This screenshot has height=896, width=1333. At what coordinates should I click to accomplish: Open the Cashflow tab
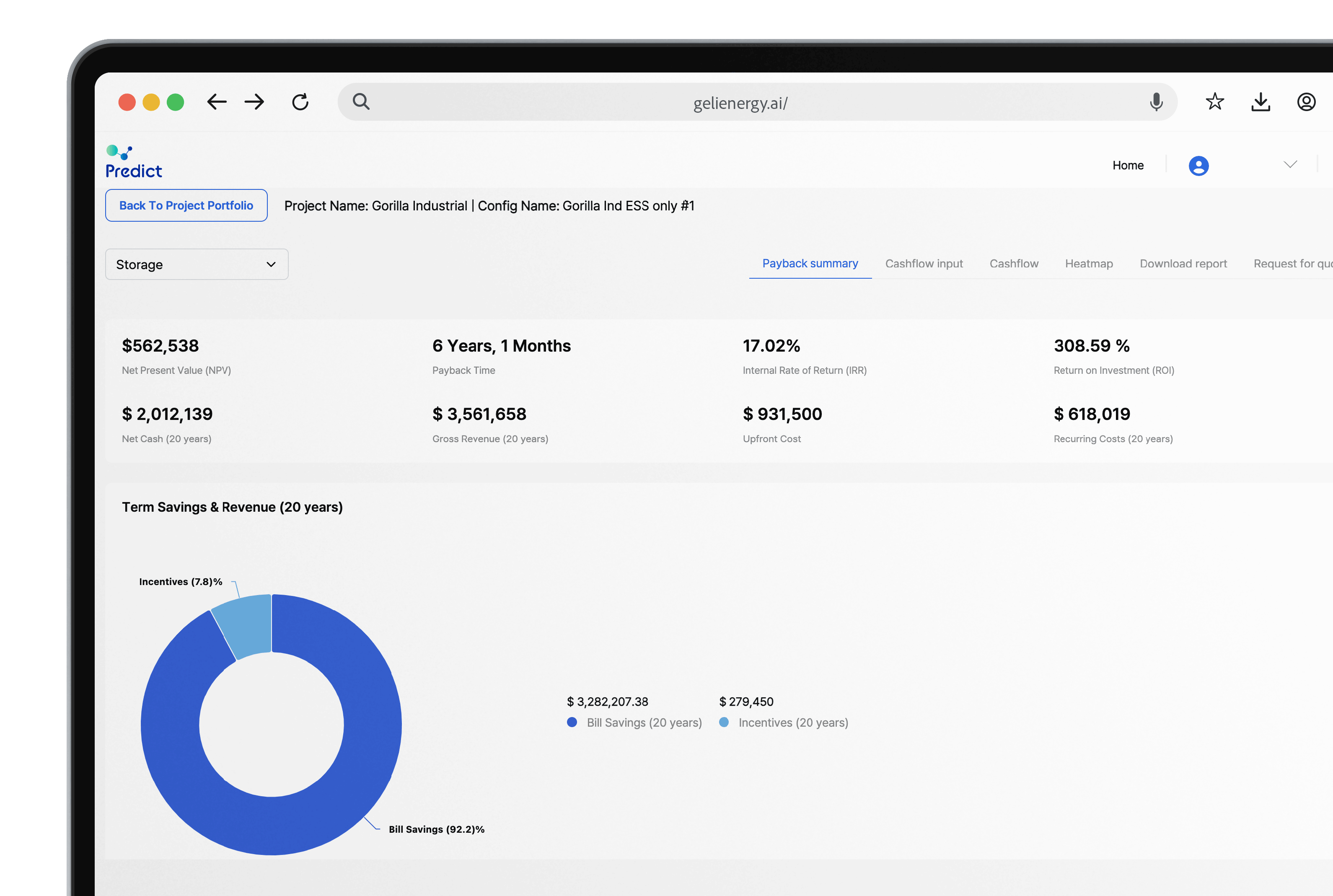point(1014,264)
